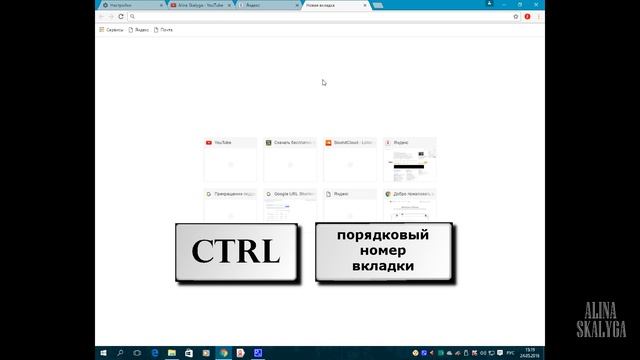Screen dimensions: 640x360
Task: Open the Яндекс tile with page preview
Action: [x=410, y=160]
